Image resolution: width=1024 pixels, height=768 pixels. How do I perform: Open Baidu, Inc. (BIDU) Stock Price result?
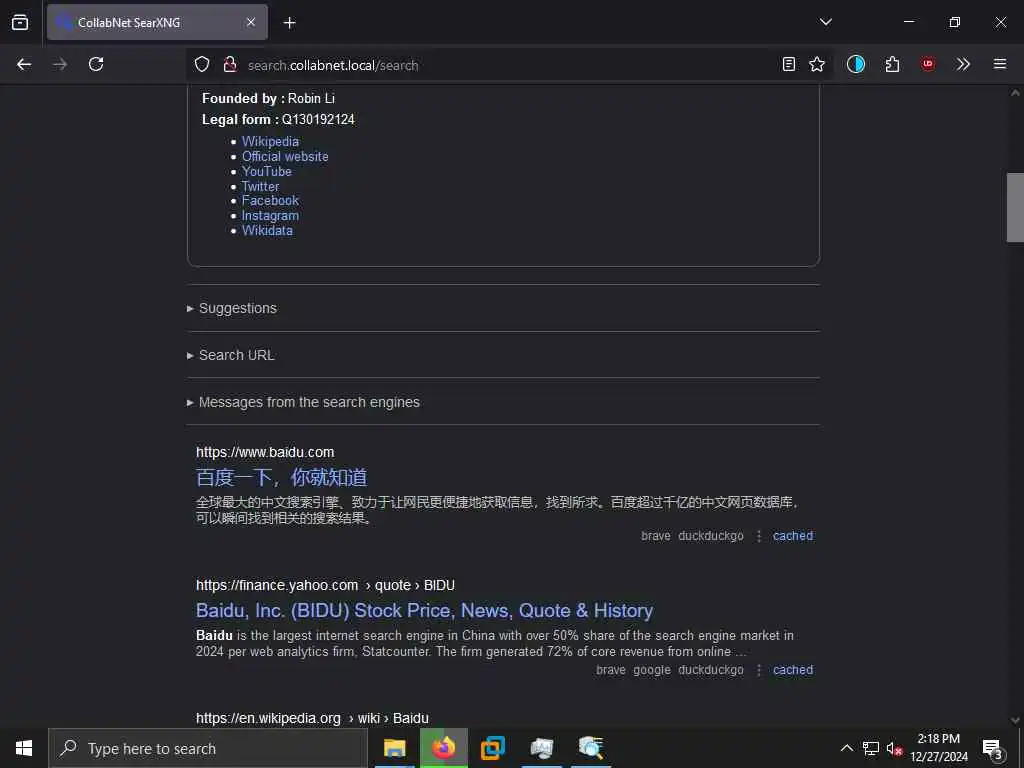click(424, 611)
